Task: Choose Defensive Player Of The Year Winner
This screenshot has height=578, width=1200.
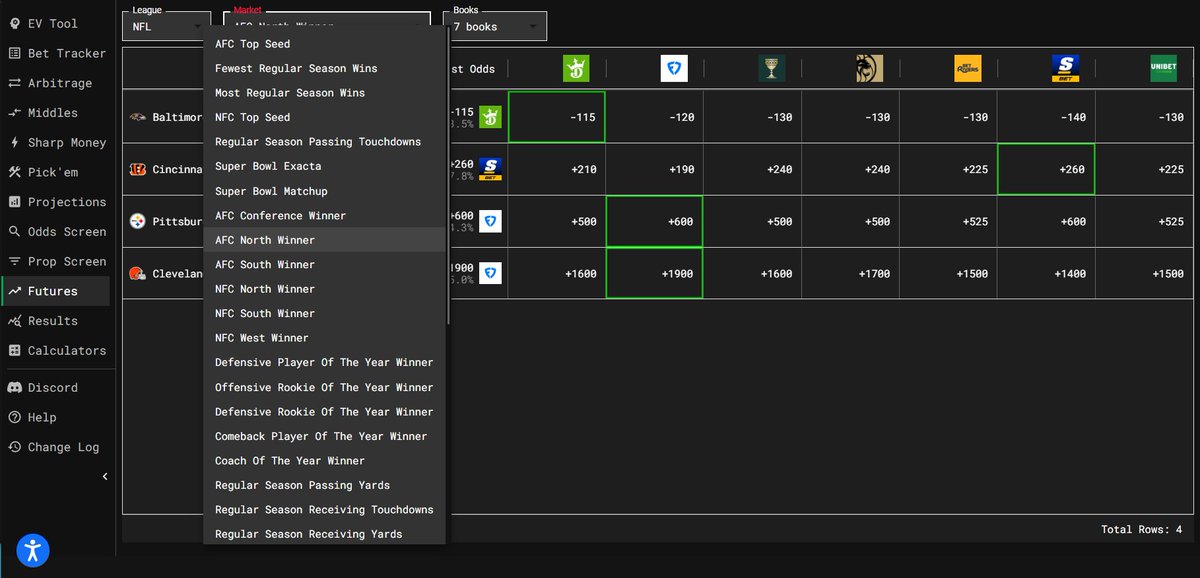Action: [325, 362]
